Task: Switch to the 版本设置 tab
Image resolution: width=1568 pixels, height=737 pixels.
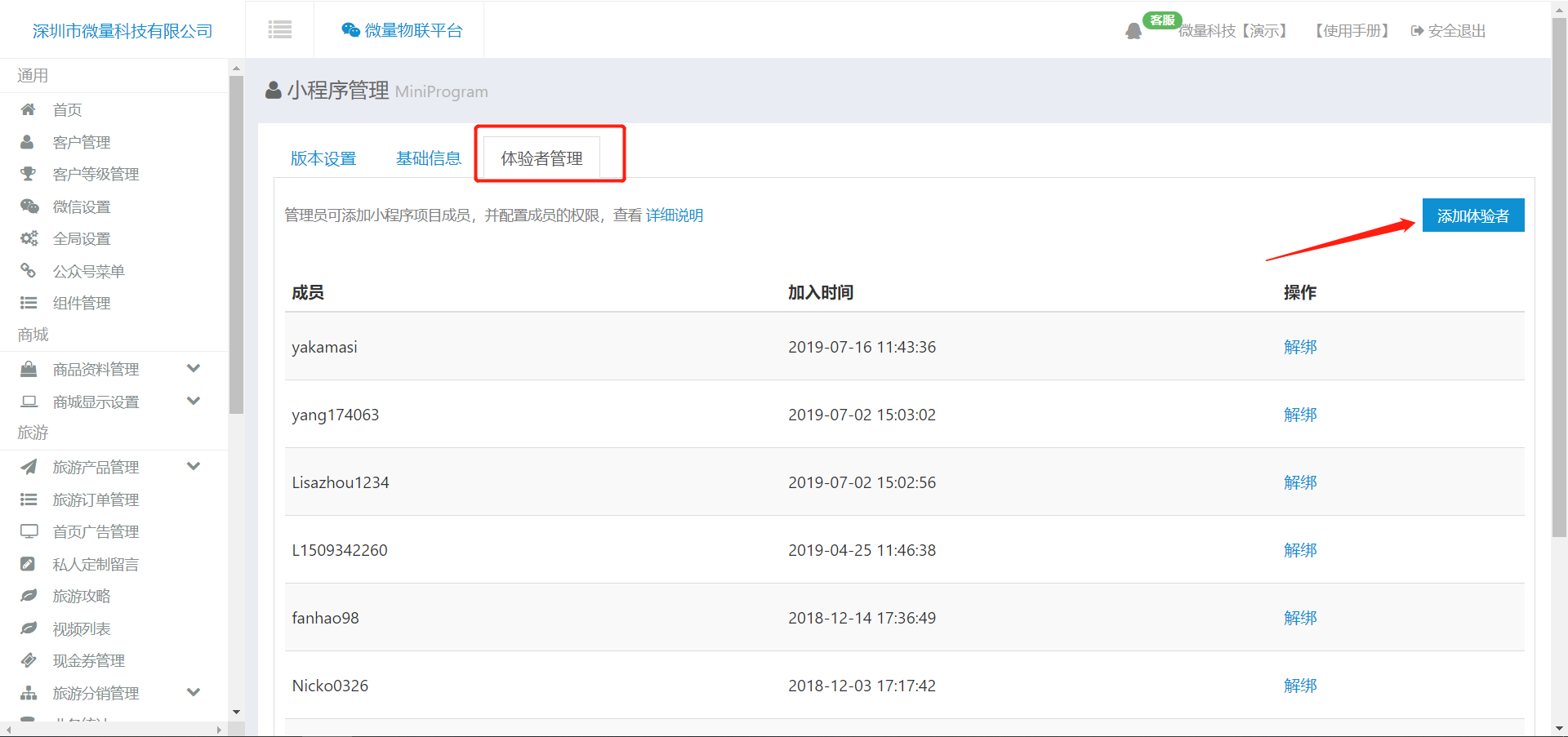Action: [x=323, y=158]
